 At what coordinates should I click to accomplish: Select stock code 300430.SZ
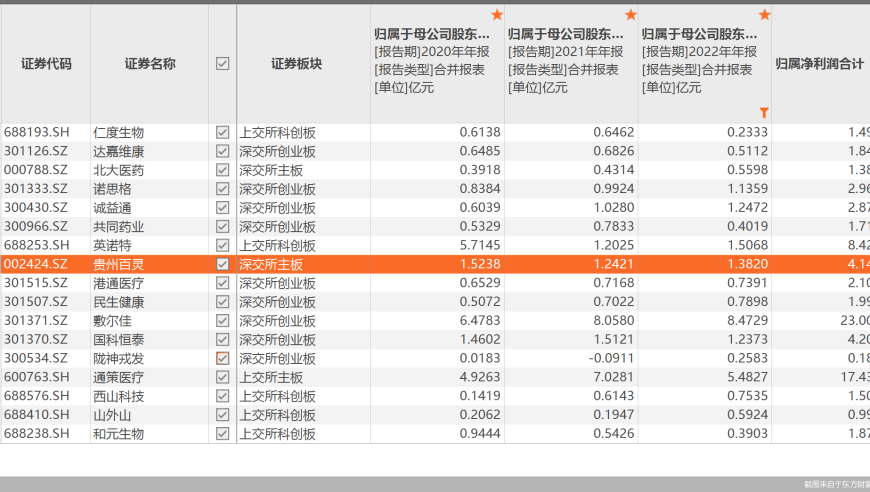[x=36, y=207]
